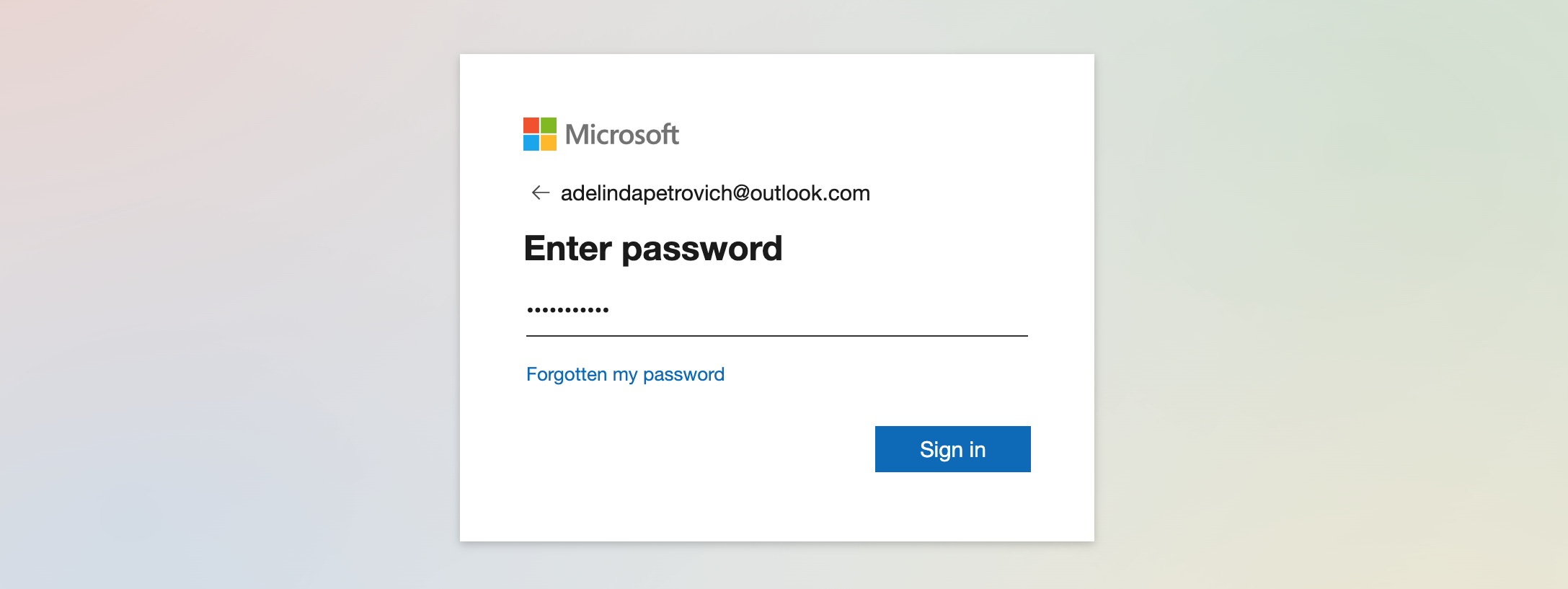This screenshot has width=1568, height=589.
Task: Click the word "password" in the blue link
Action: tap(683, 375)
